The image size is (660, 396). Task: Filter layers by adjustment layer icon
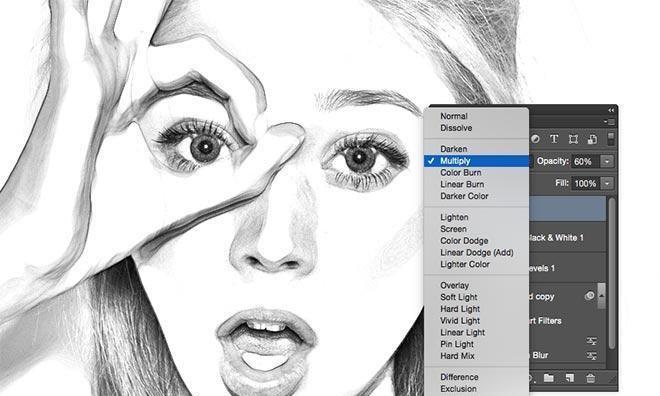pos(535,139)
